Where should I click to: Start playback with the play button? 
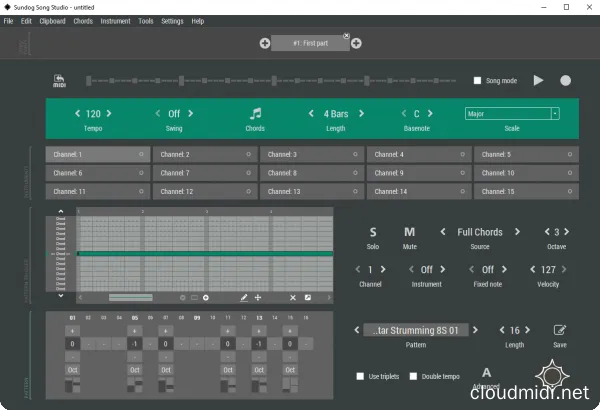pos(538,80)
